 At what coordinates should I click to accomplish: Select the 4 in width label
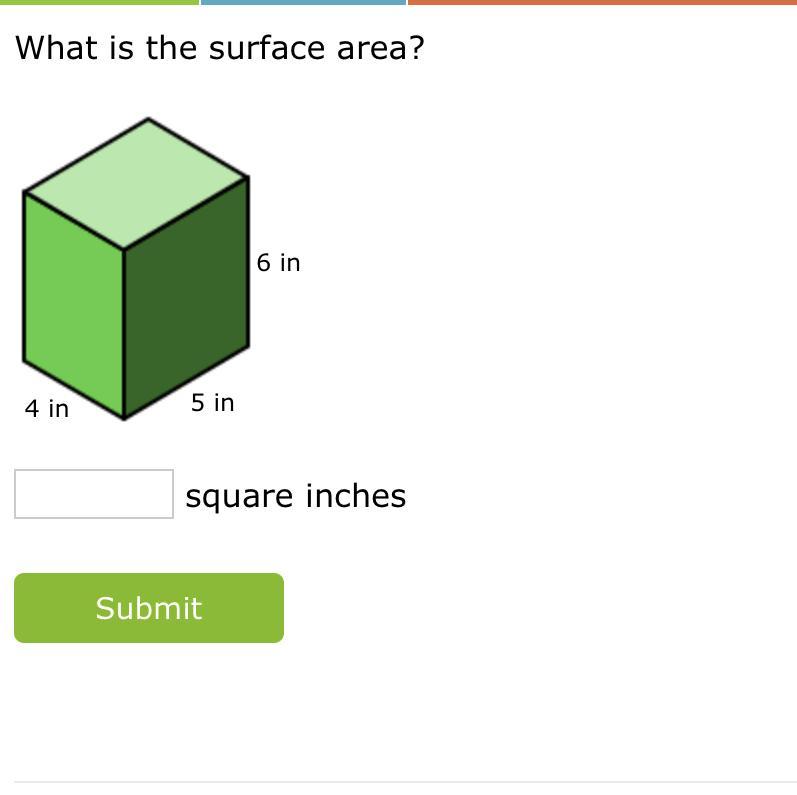[47, 409]
